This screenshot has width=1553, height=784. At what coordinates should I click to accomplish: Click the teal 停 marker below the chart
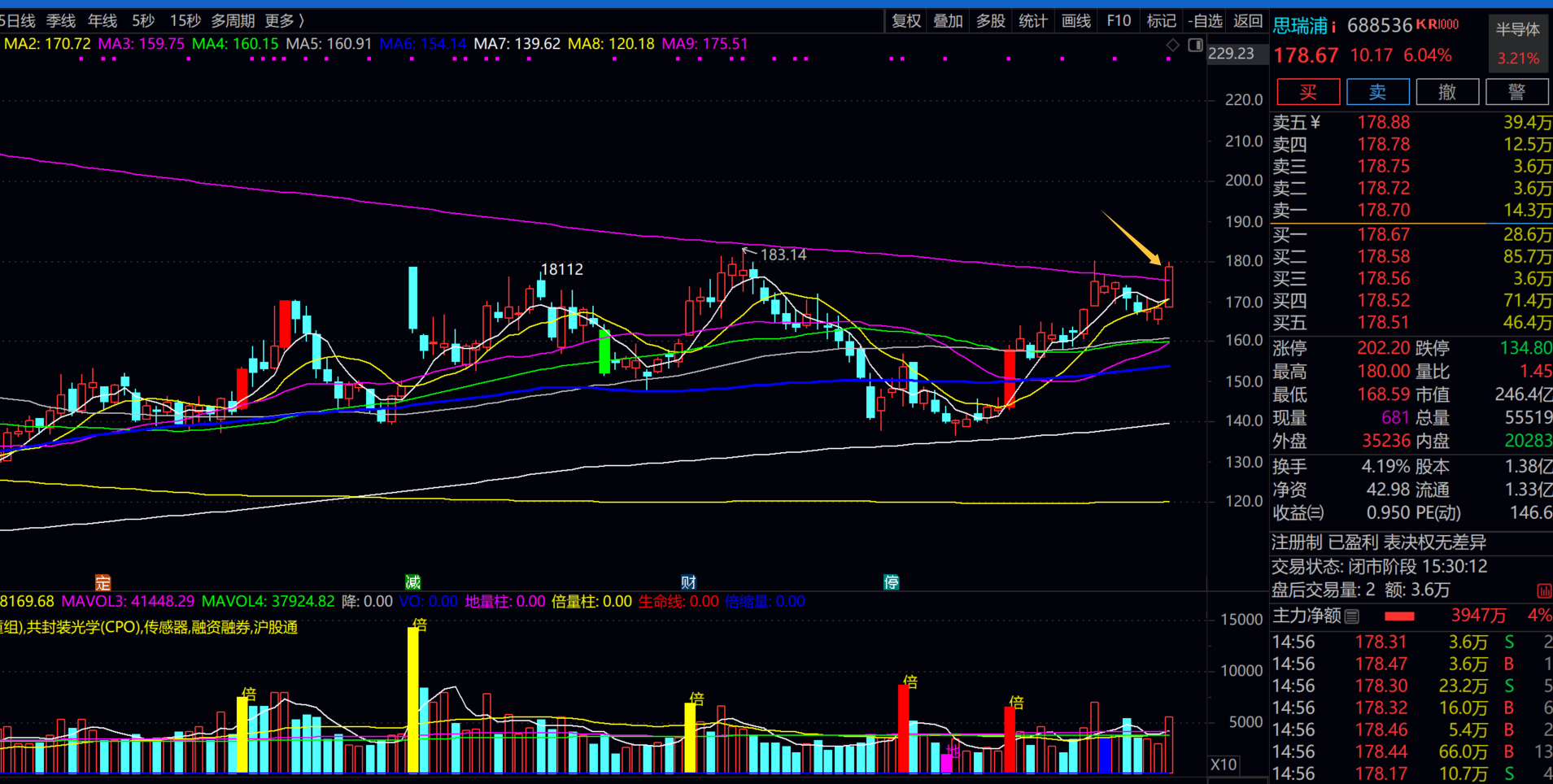(892, 582)
